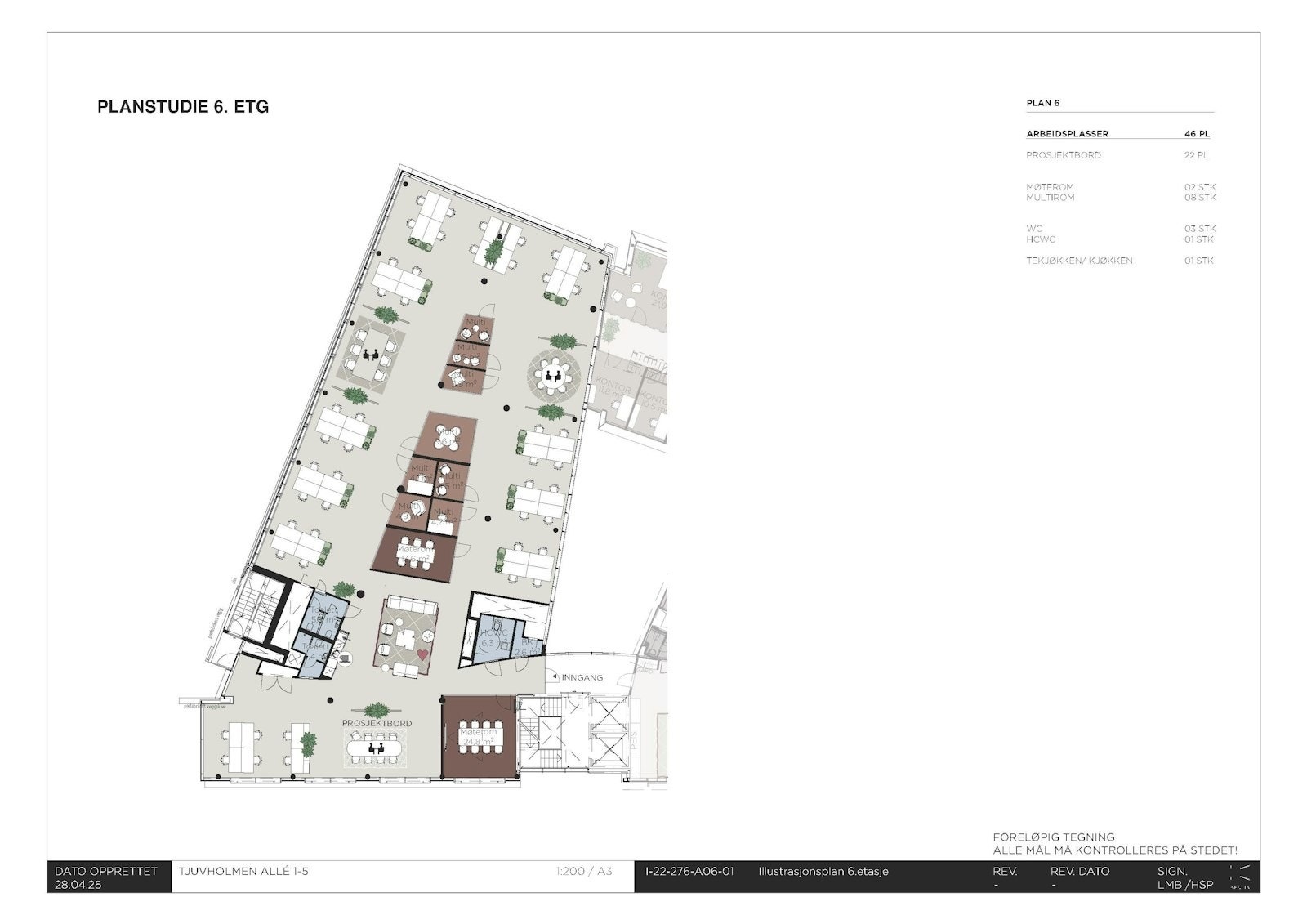
Task: Select the PLANSTUDIE 6. ETG heading
Action: click(x=183, y=107)
